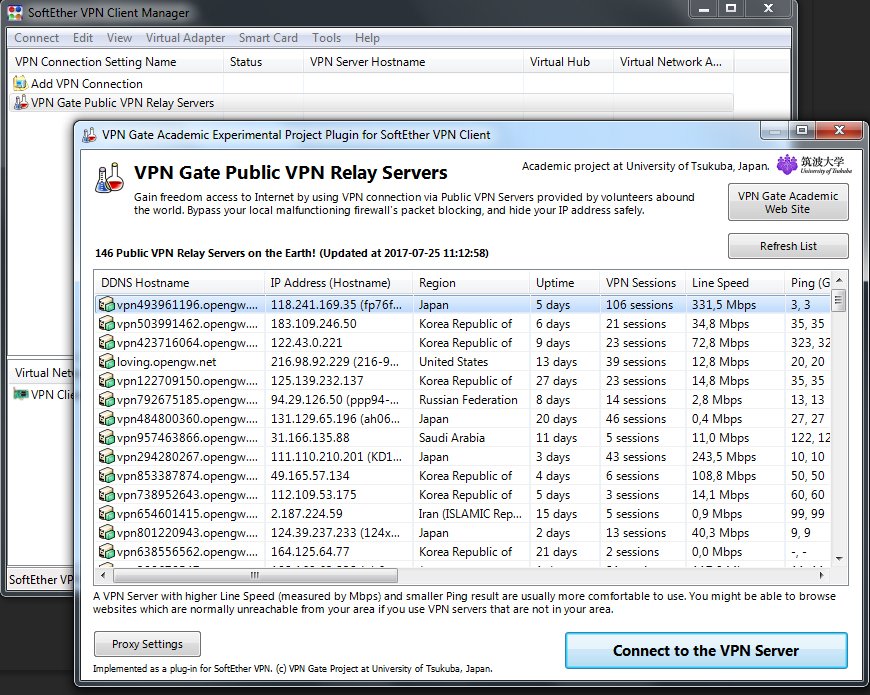
Task: Click the server icon for vpn638556562.opengw
Action: [106, 552]
